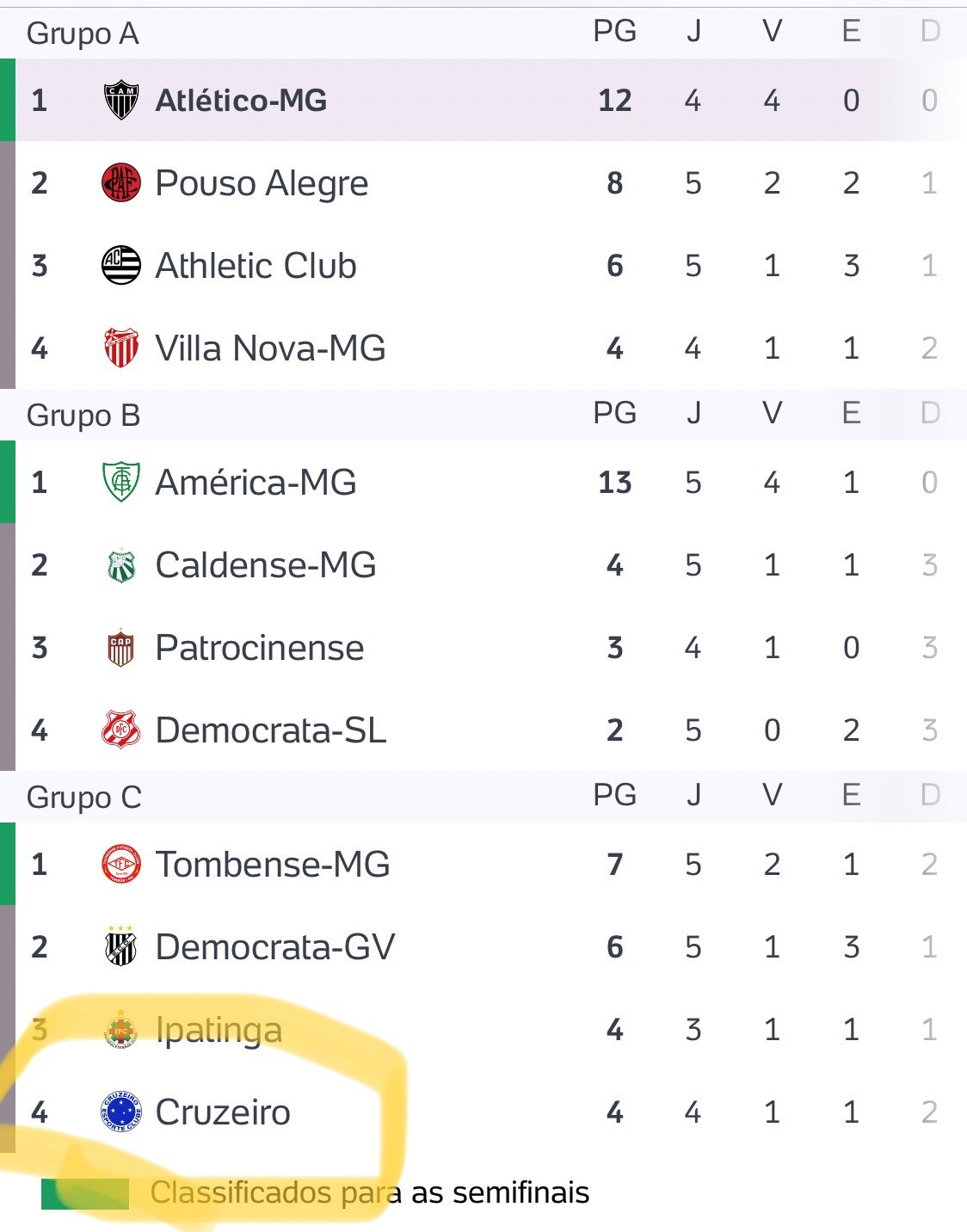Select the Grupo A header label
Image resolution: width=967 pixels, height=1232 pixels.
[x=83, y=34]
